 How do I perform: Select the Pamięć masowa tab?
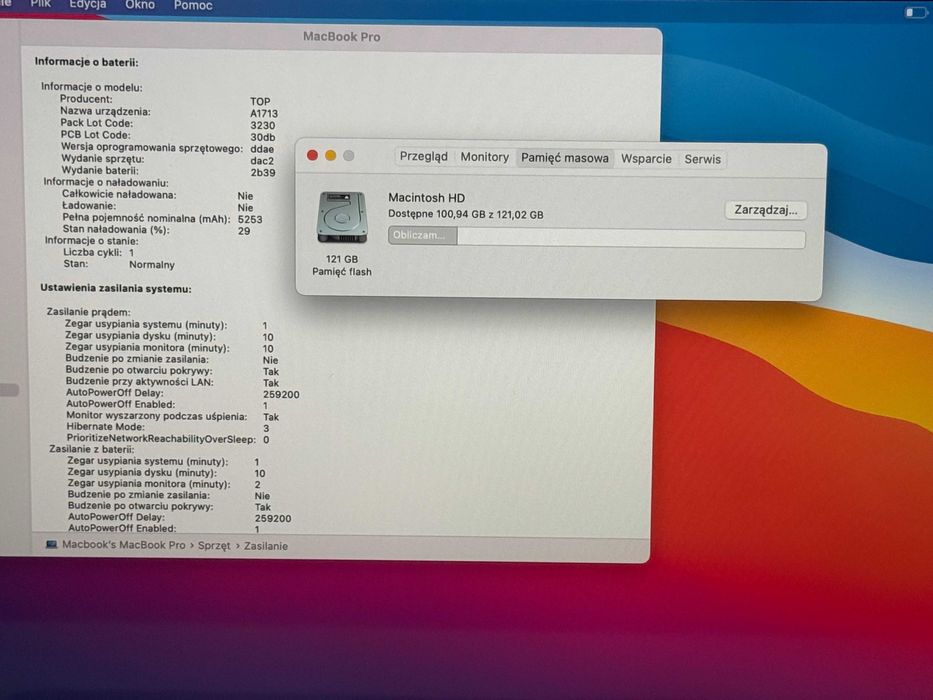point(565,158)
